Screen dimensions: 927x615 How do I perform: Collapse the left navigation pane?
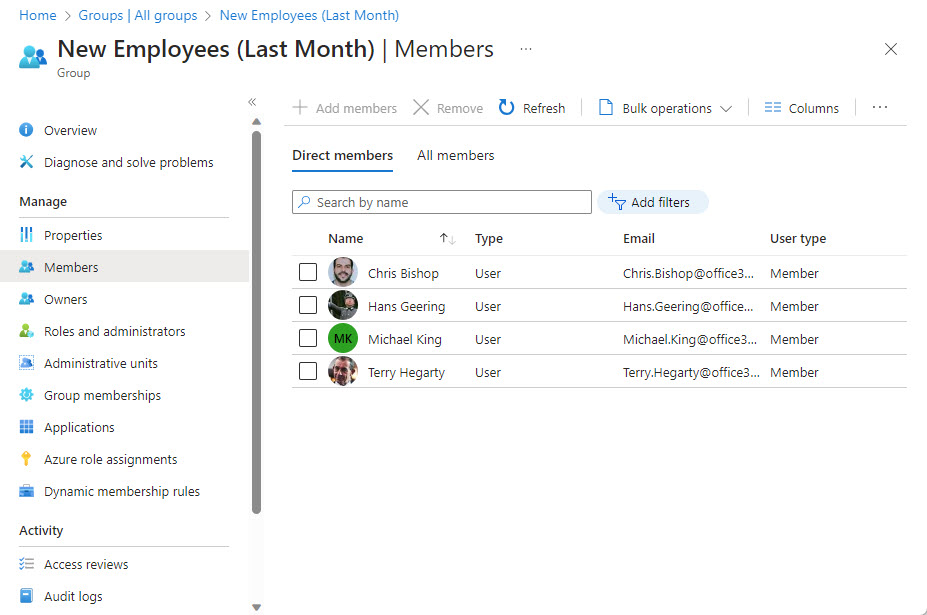tap(252, 102)
